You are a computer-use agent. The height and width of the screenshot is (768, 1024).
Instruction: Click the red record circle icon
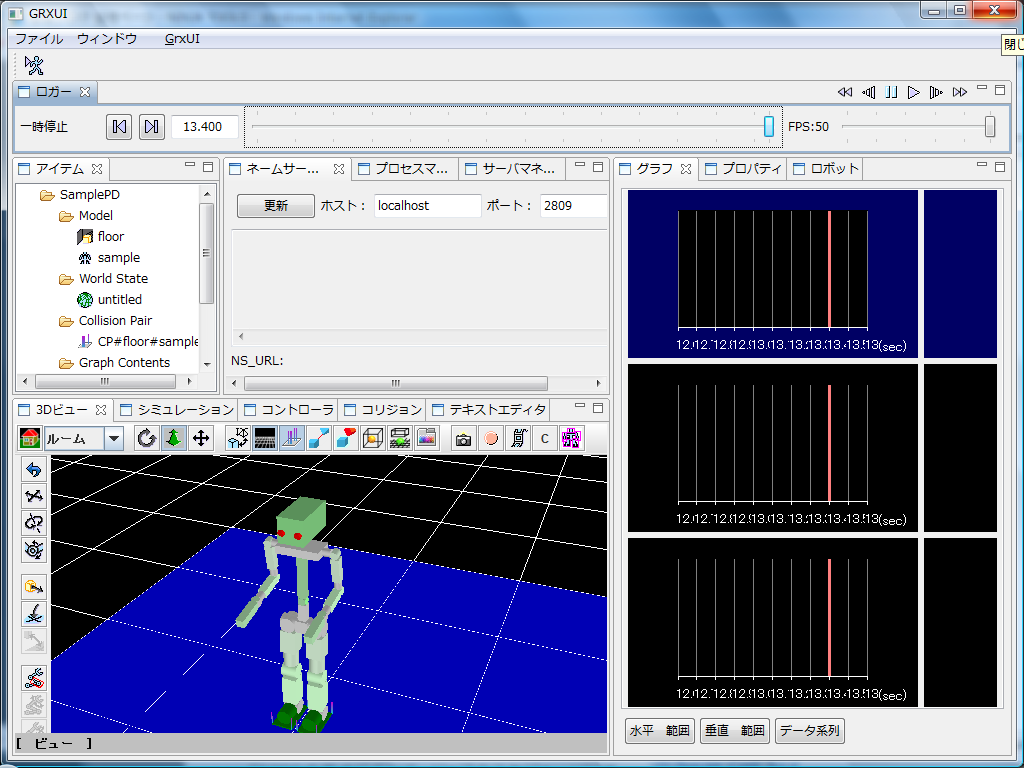[x=490, y=438]
